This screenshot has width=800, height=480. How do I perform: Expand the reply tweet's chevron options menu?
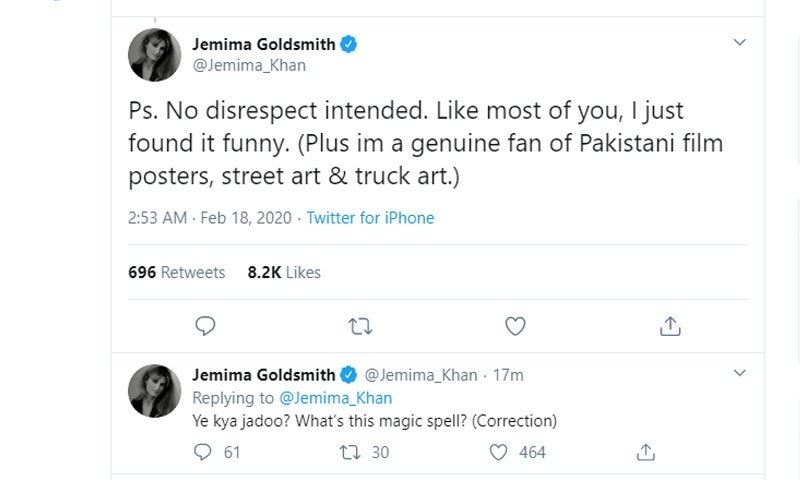(x=740, y=373)
